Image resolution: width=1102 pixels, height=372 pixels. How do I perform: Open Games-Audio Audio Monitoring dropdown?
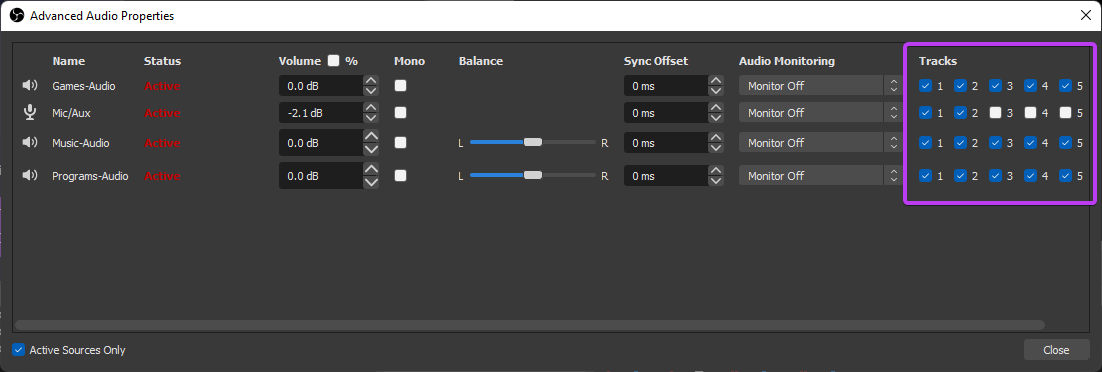tap(820, 86)
